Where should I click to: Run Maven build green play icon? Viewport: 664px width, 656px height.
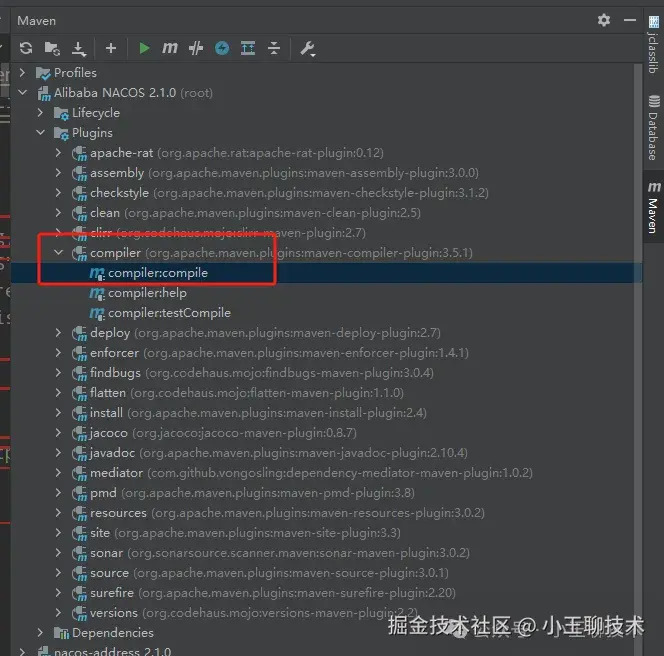tap(144, 48)
